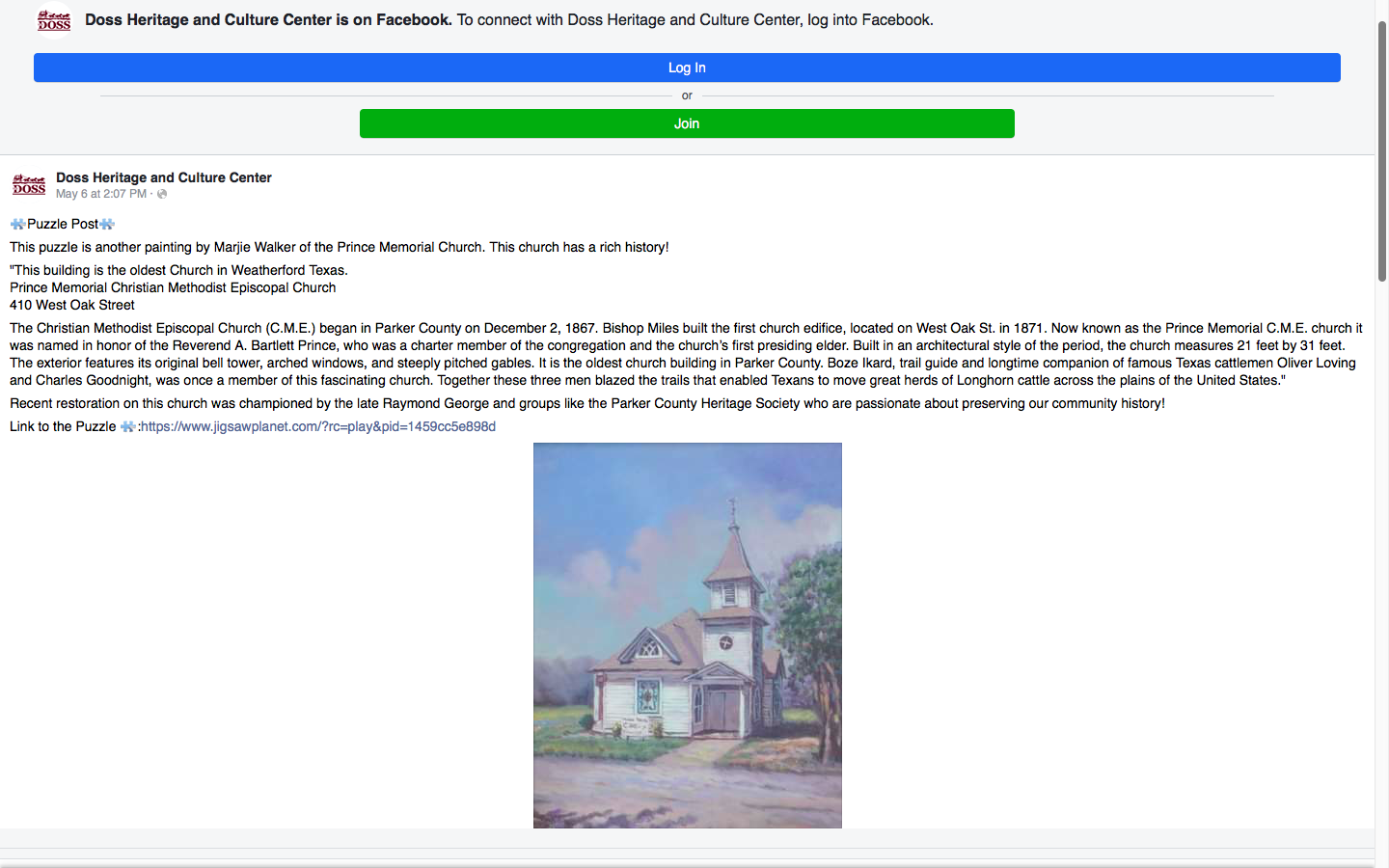Click "Puzzle Post" heading text
The height and width of the screenshot is (868, 1389).
[x=61, y=223]
